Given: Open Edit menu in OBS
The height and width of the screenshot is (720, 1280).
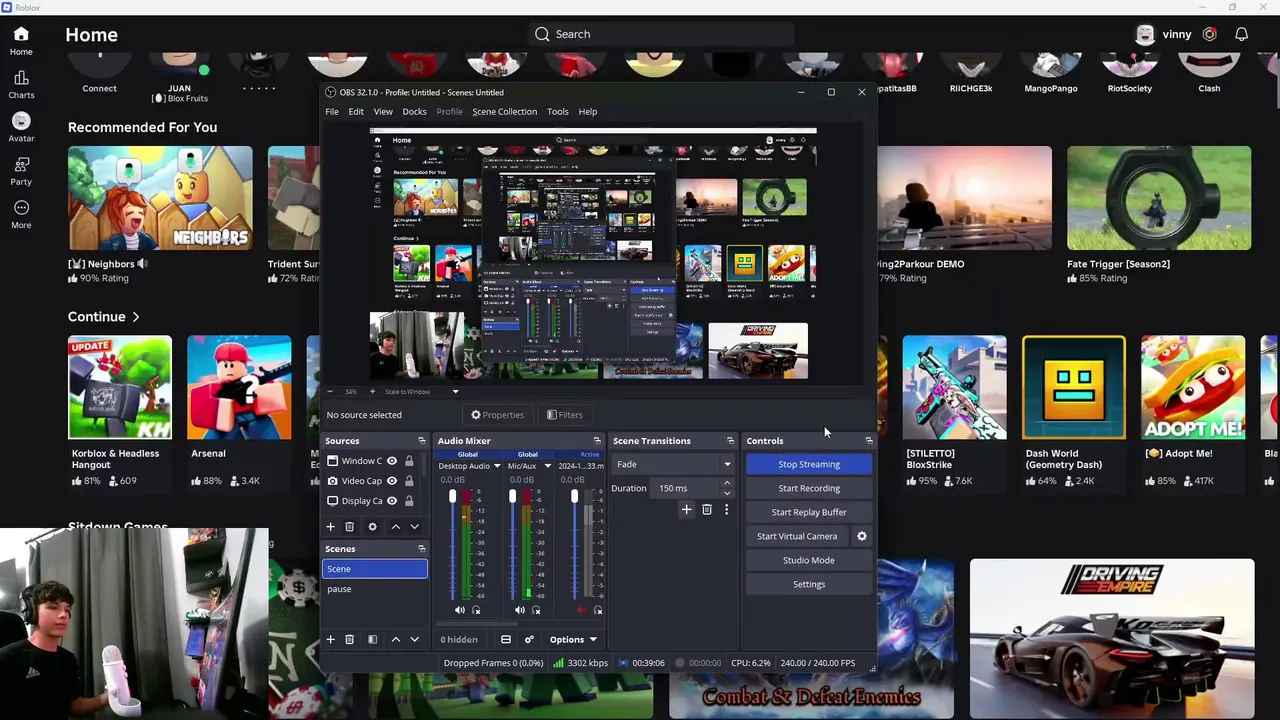Looking at the screenshot, I should 356,112.
